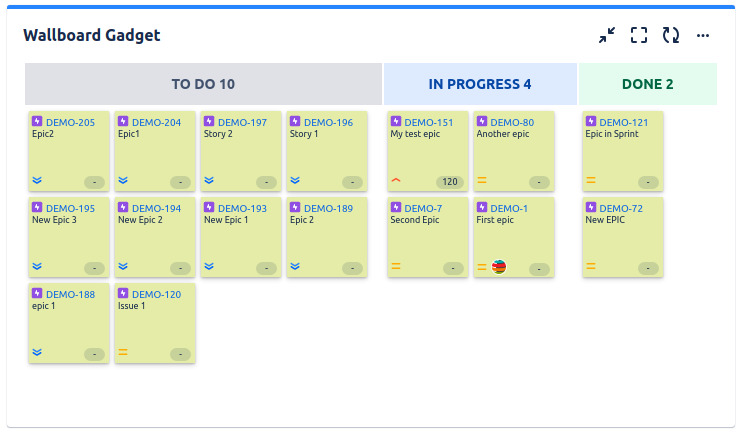740x433 pixels.
Task: Select the DONE 2 column header
Action: [x=648, y=84]
